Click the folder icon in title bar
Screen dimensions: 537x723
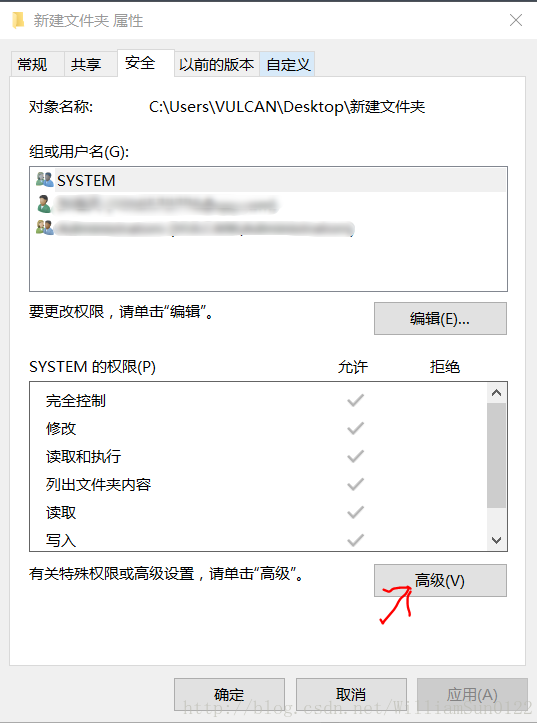click(18, 20)
